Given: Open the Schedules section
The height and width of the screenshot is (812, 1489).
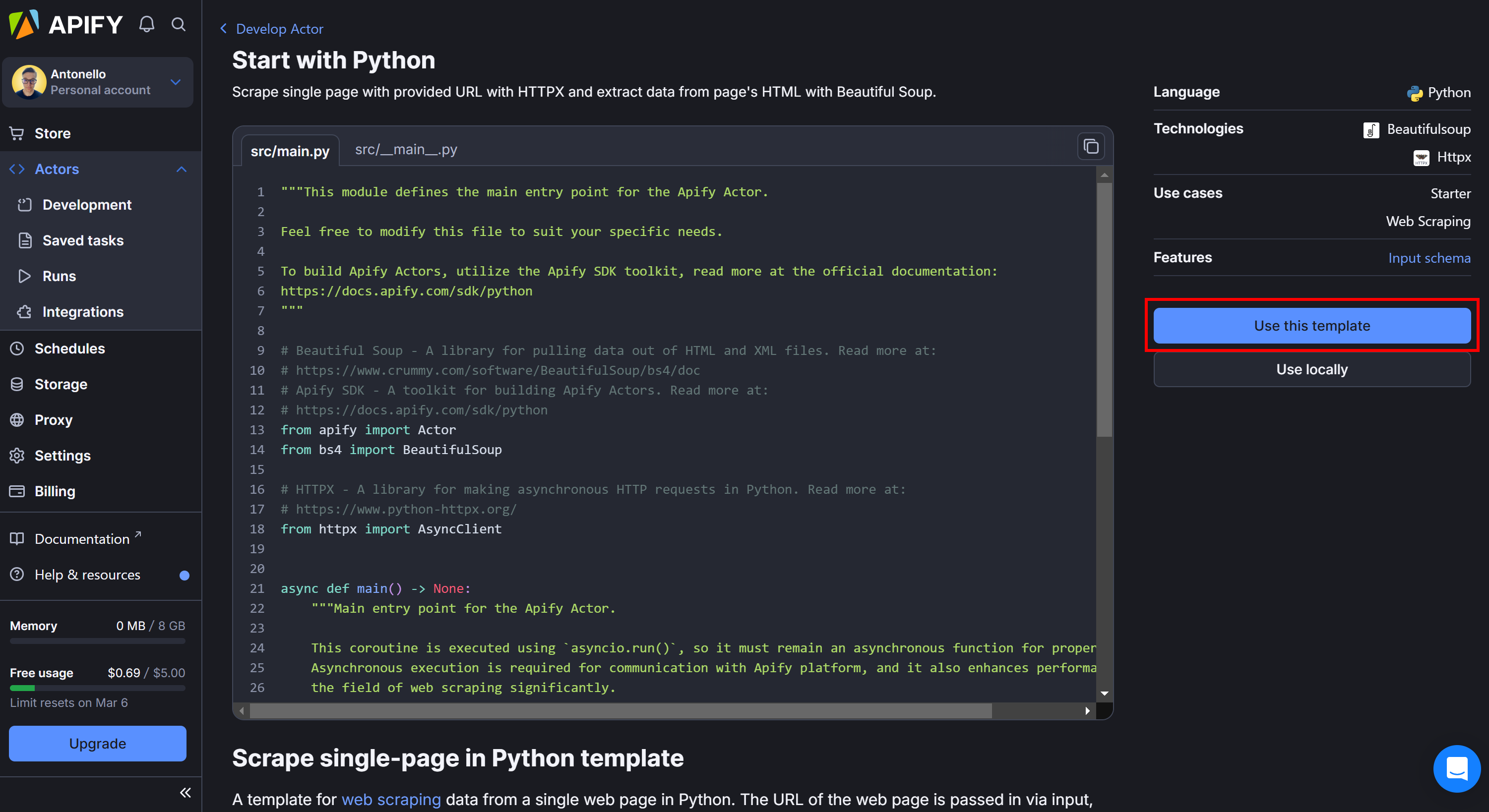Looking at the screenshot, I should [70, 348].
